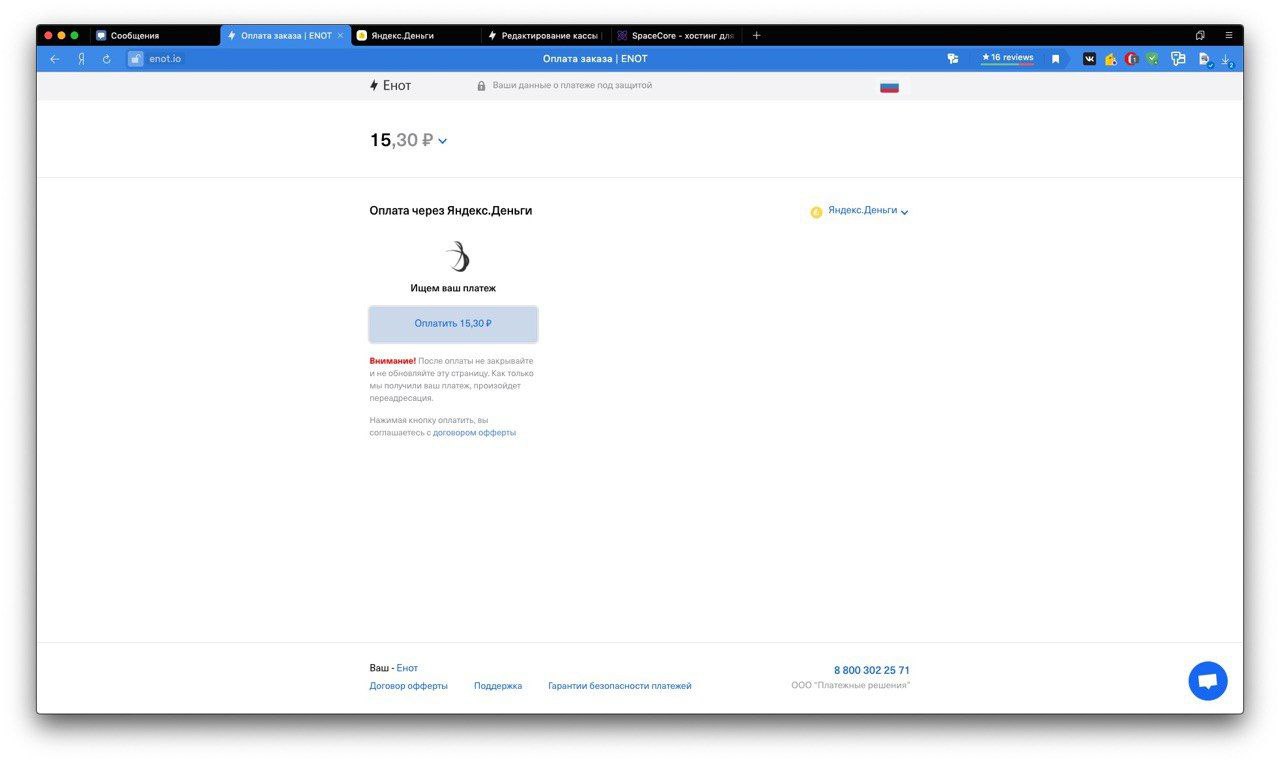Viewport: 1280px width, 762px height.
Task: Expand the 15,30 ₽ amount chevron
Action: point(442,141)
